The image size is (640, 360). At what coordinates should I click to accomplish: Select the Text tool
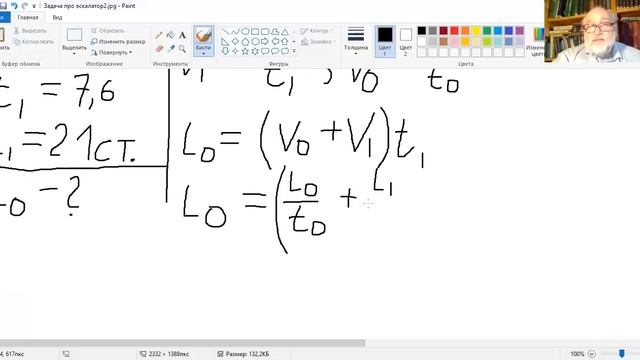pos(182,36)
